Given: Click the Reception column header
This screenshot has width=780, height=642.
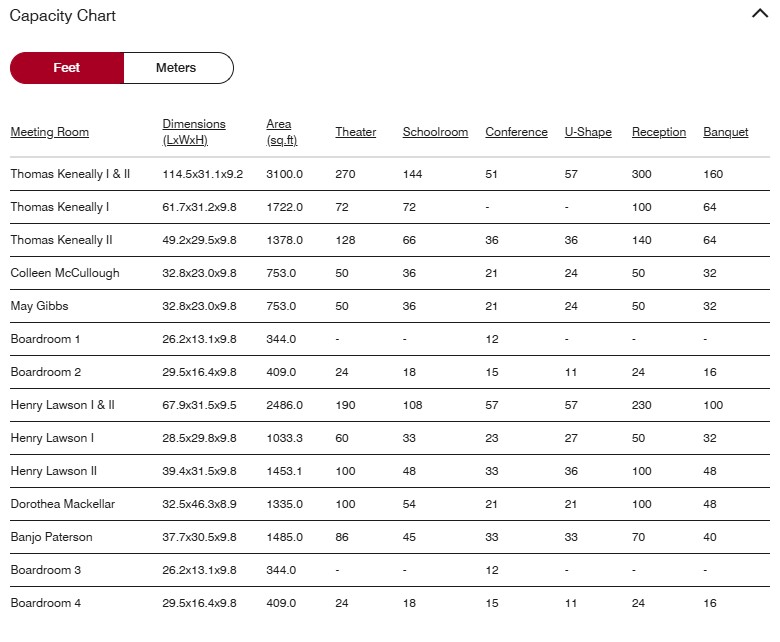Looking at the screenshot, I should (x=659, y=132).
